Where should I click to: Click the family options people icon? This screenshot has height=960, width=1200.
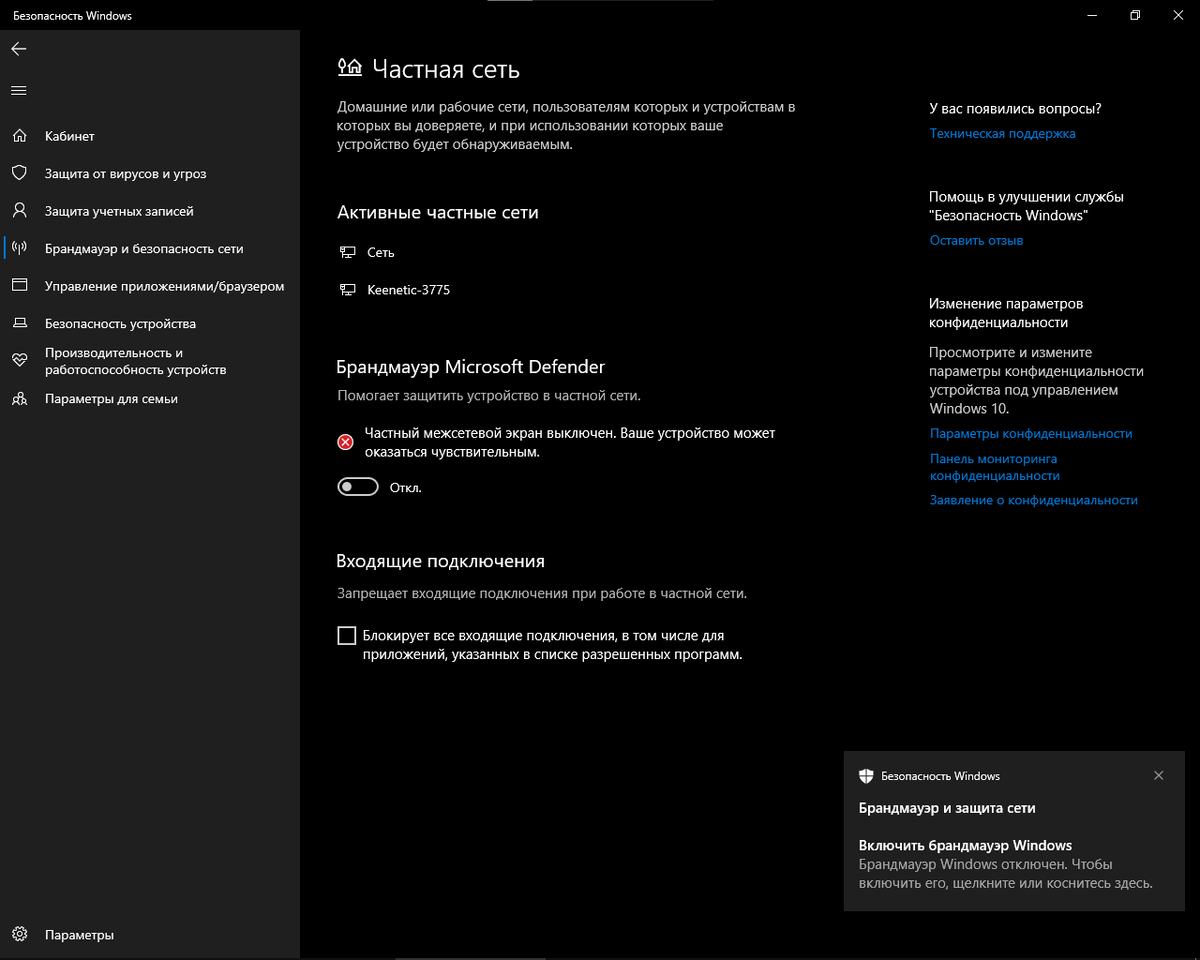[x=19, y=398]
